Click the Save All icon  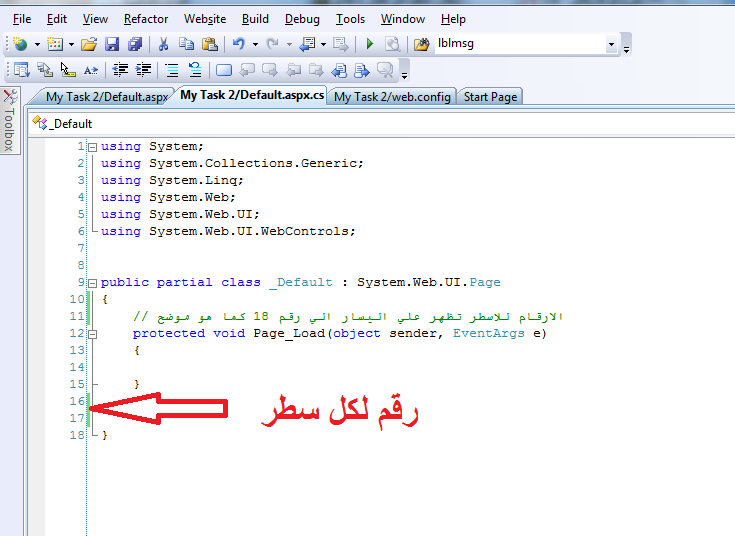[x=134, y=44]
